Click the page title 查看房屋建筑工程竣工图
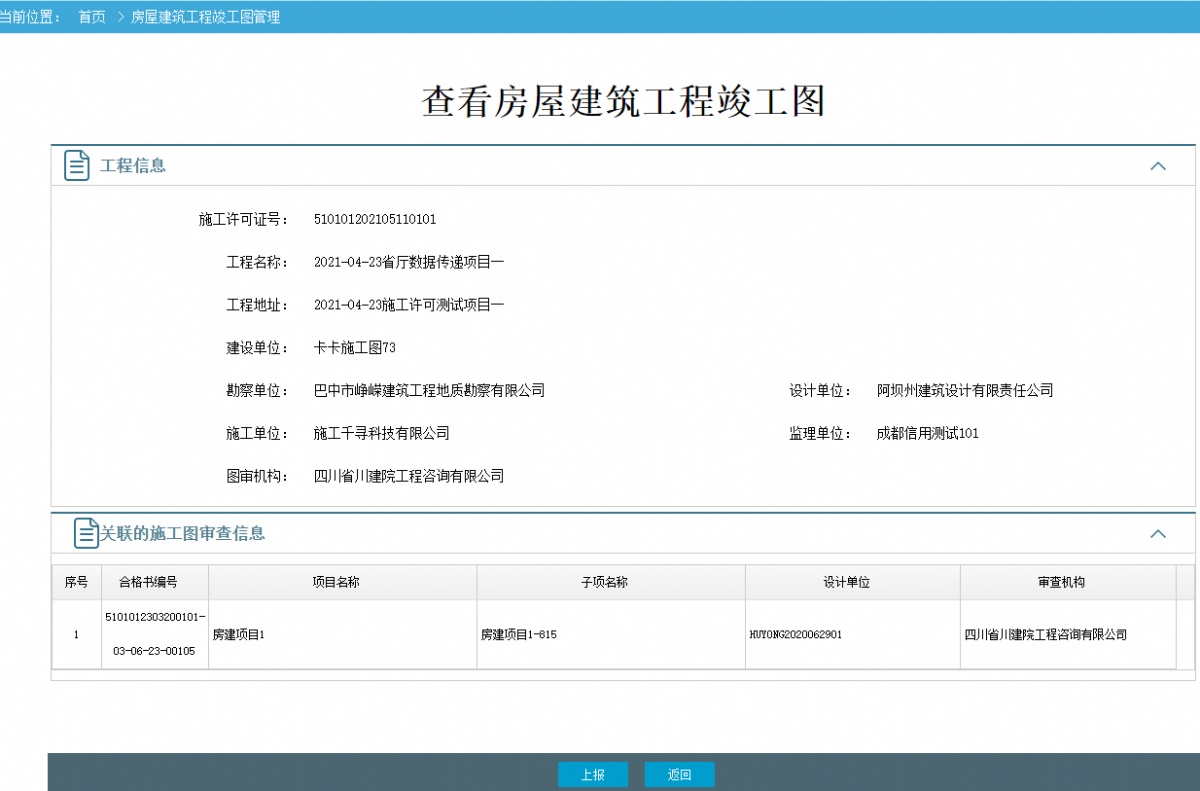The height and width of the screenshot is (791, 1200). point(623,102)
